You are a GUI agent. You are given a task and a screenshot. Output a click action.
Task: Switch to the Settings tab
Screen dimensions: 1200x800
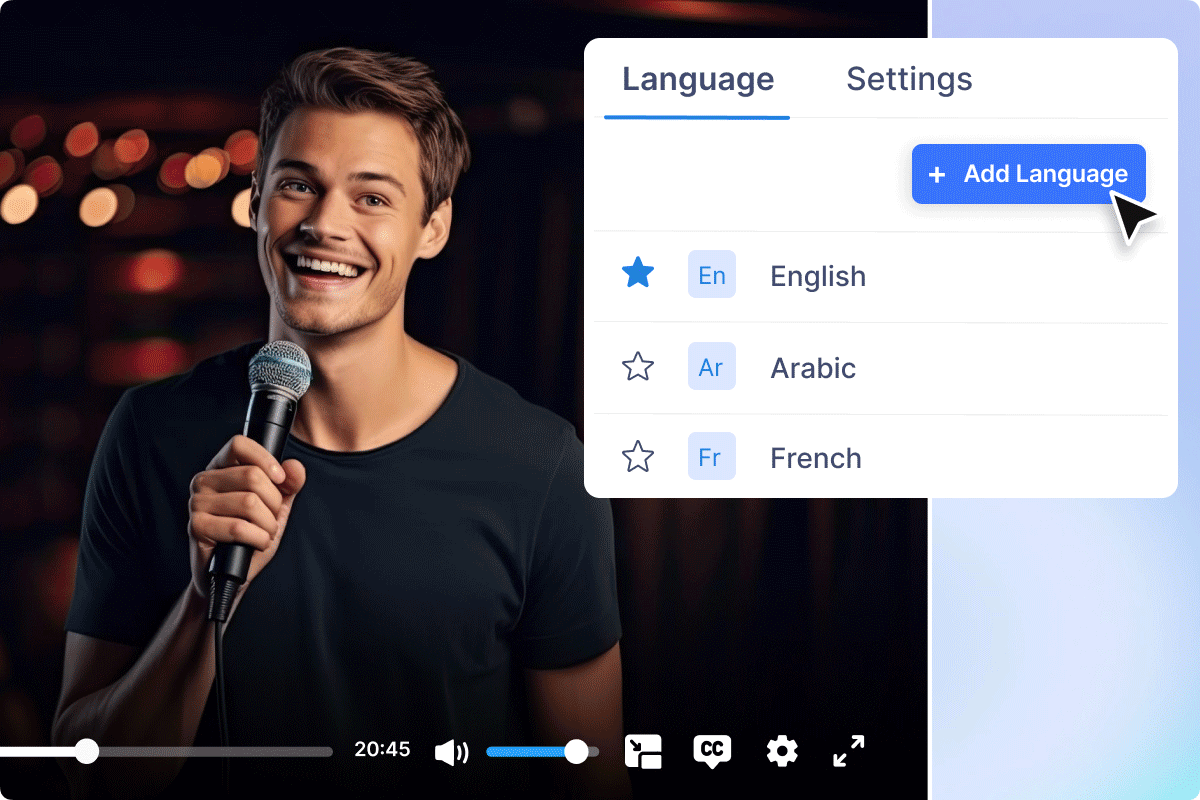point(909,79)
